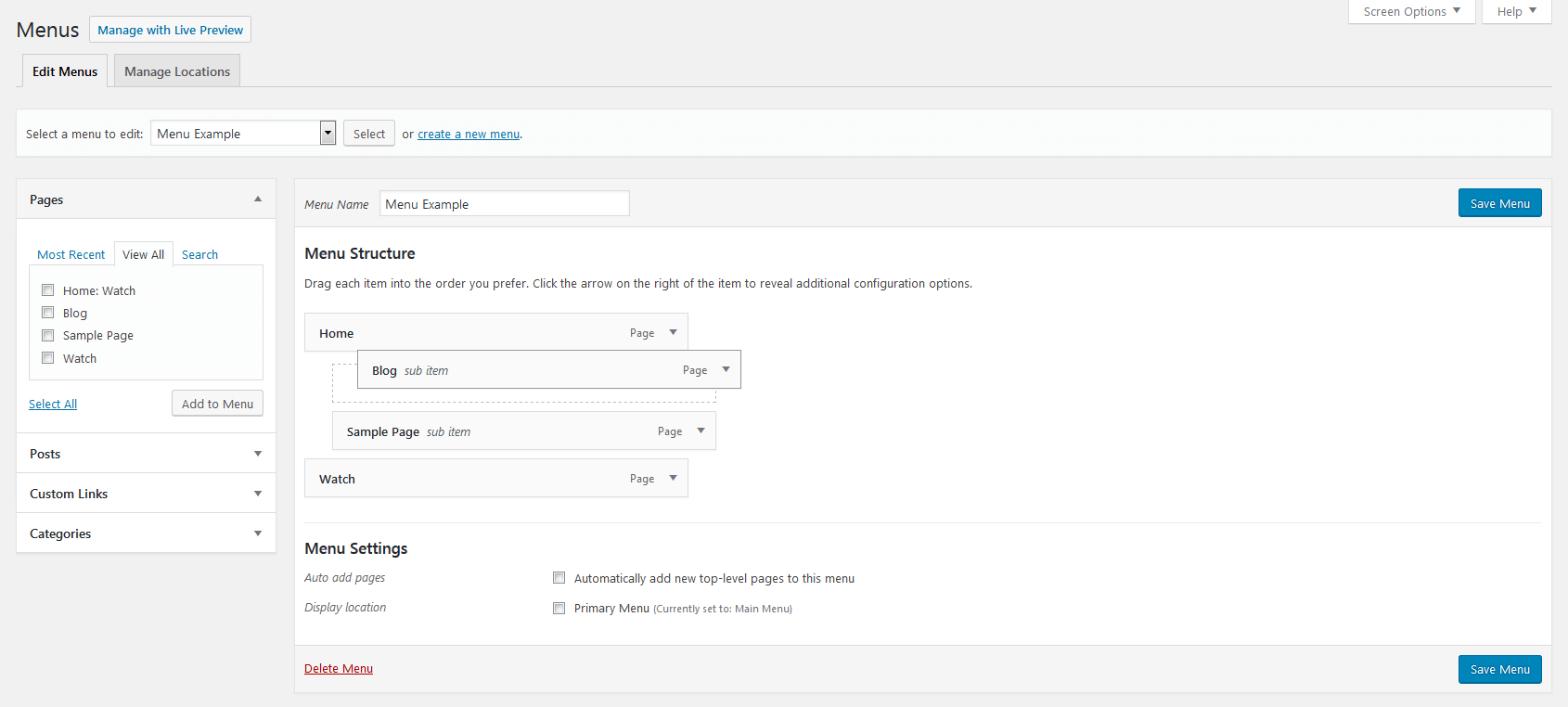Image resolution: width=1568 pixels, height=707 pixels.
Task: Expand the Custom Links panel
Action: 258,494
